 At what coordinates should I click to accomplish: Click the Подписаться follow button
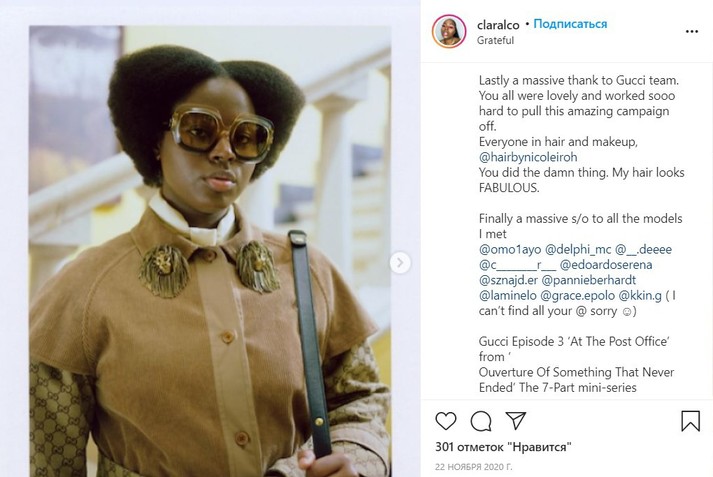pos(570,24)
